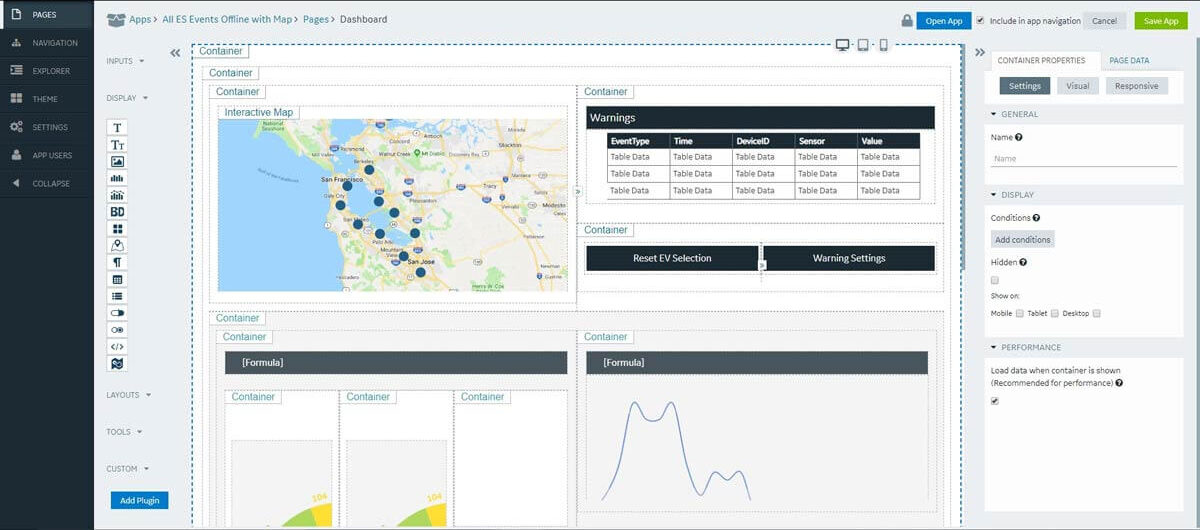
Task: Select the toggle-pill widget icon
Action: click(x=118, y=313)
